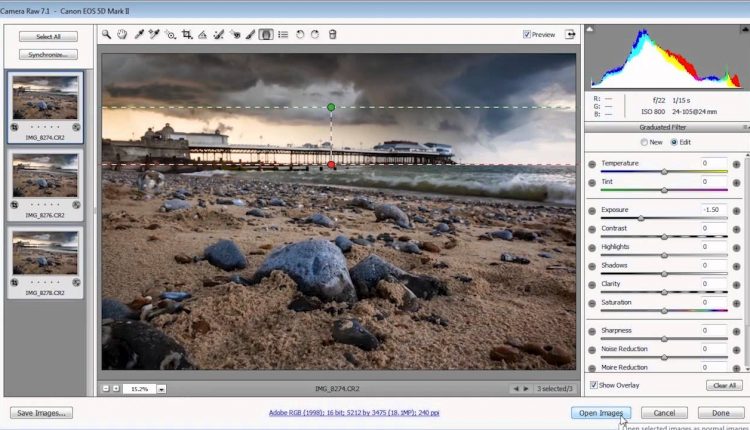This screenshot has height=430, width=750.
Task: Select the IMG_8276.CR2 thumbnail
Action: point(45,176)
